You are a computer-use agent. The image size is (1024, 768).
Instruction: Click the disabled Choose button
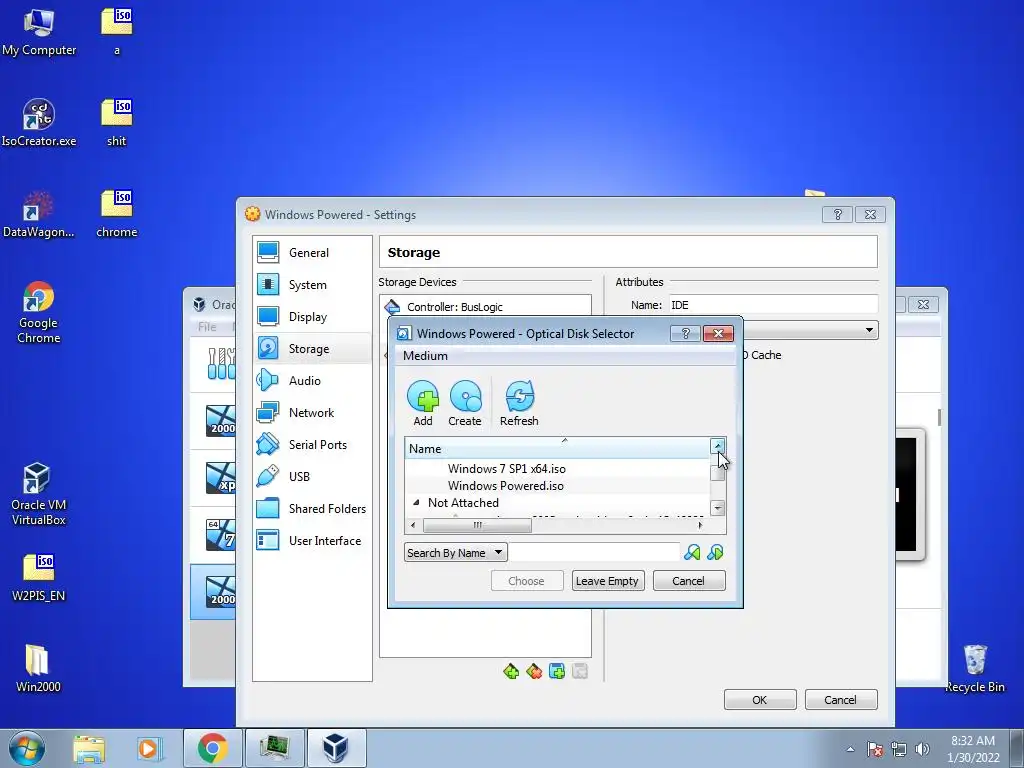pos(526,581)
